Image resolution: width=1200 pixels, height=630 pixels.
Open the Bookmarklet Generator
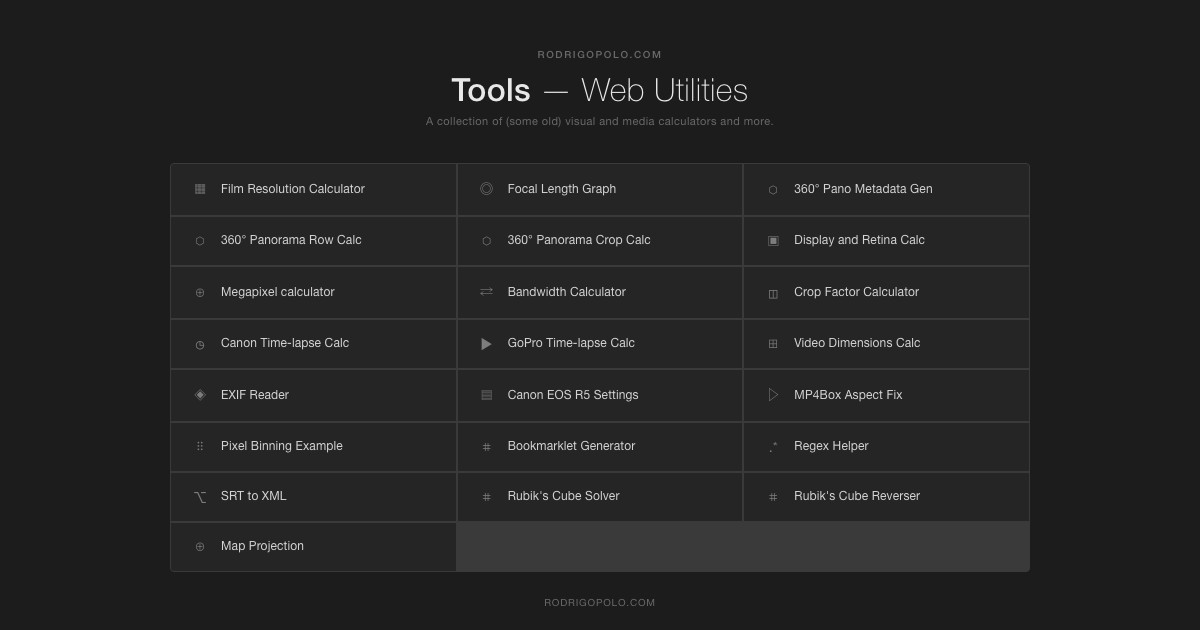click(x=600, y=447)
